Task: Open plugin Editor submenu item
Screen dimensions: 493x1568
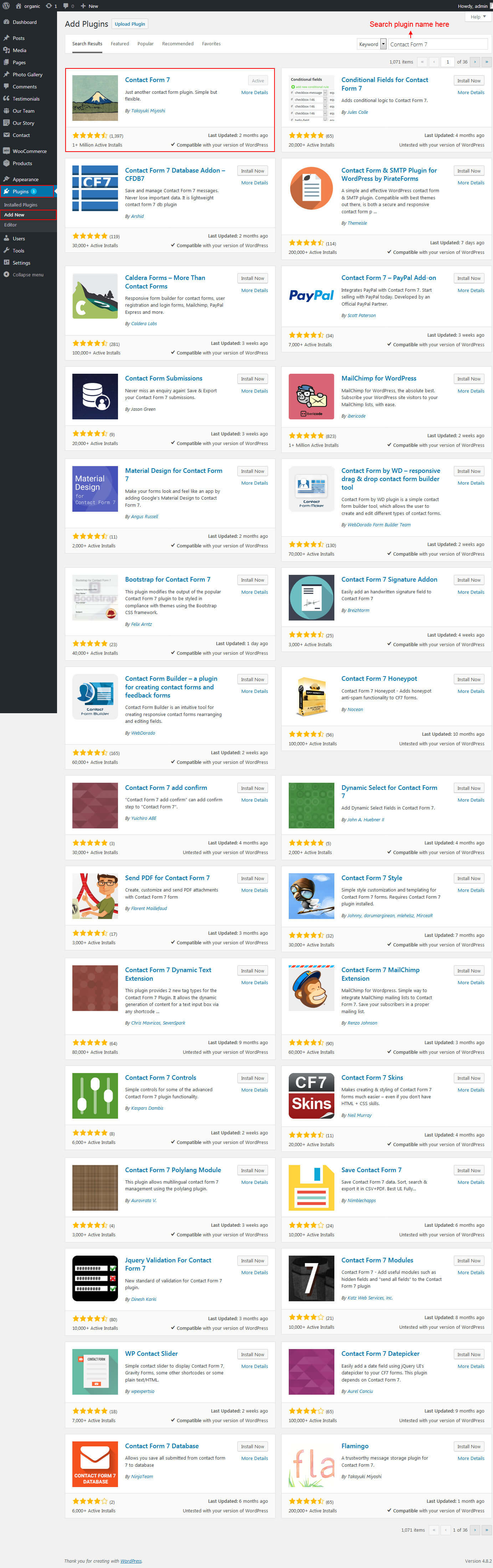Action: tap(10, 225)
